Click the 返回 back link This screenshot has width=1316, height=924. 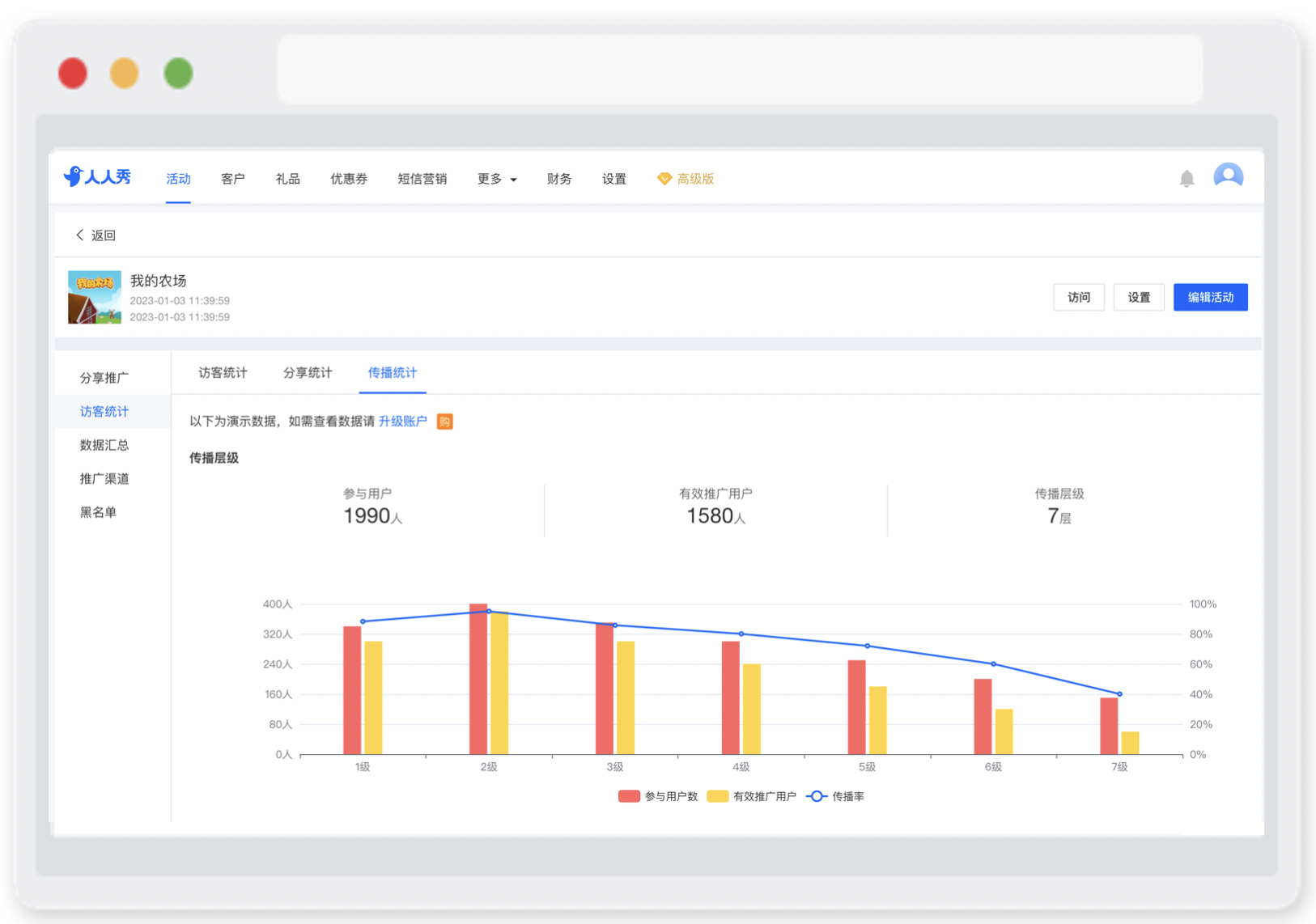104,235
